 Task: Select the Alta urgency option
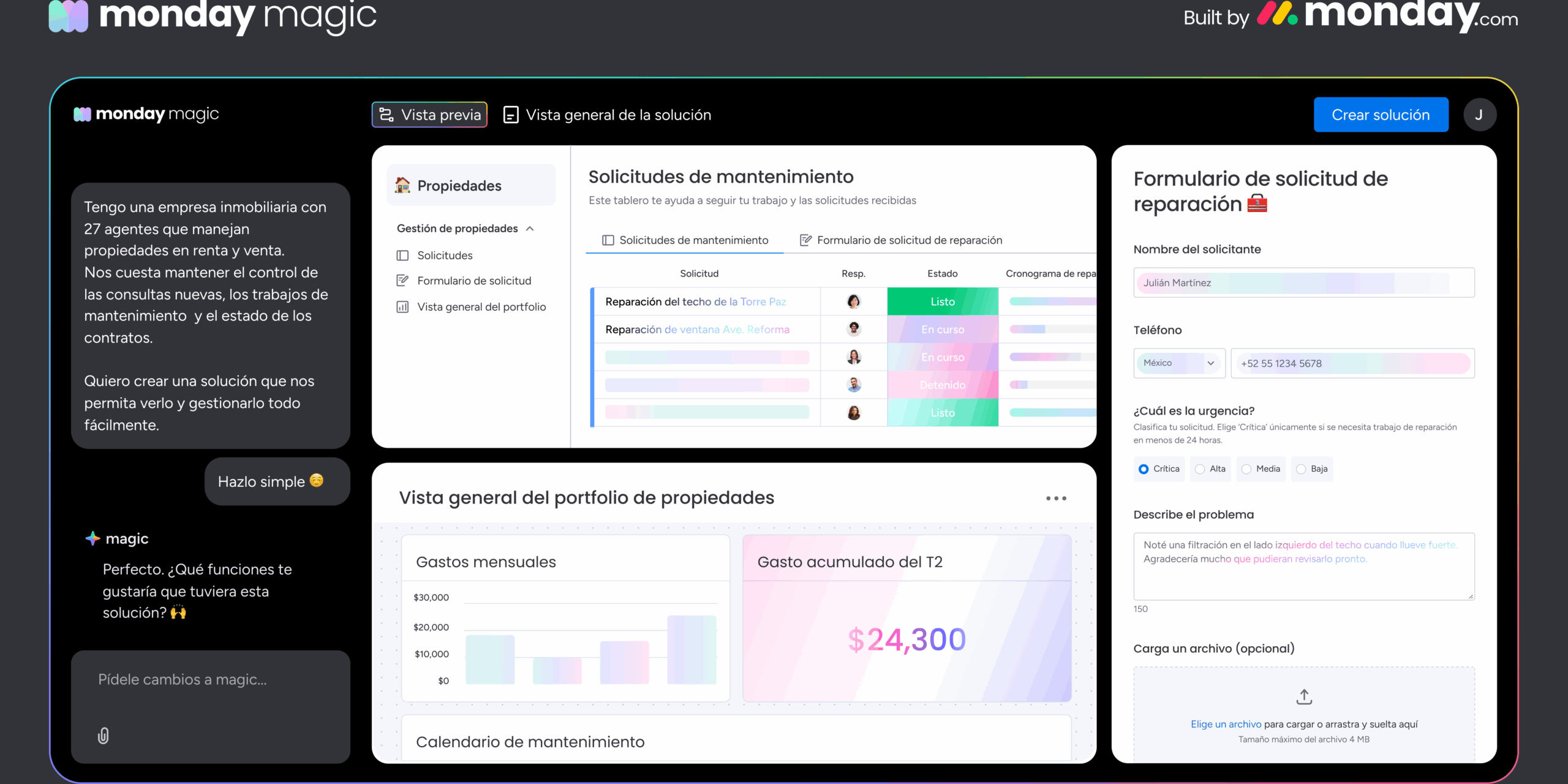pyautogui.click(x=1200, y=469)
